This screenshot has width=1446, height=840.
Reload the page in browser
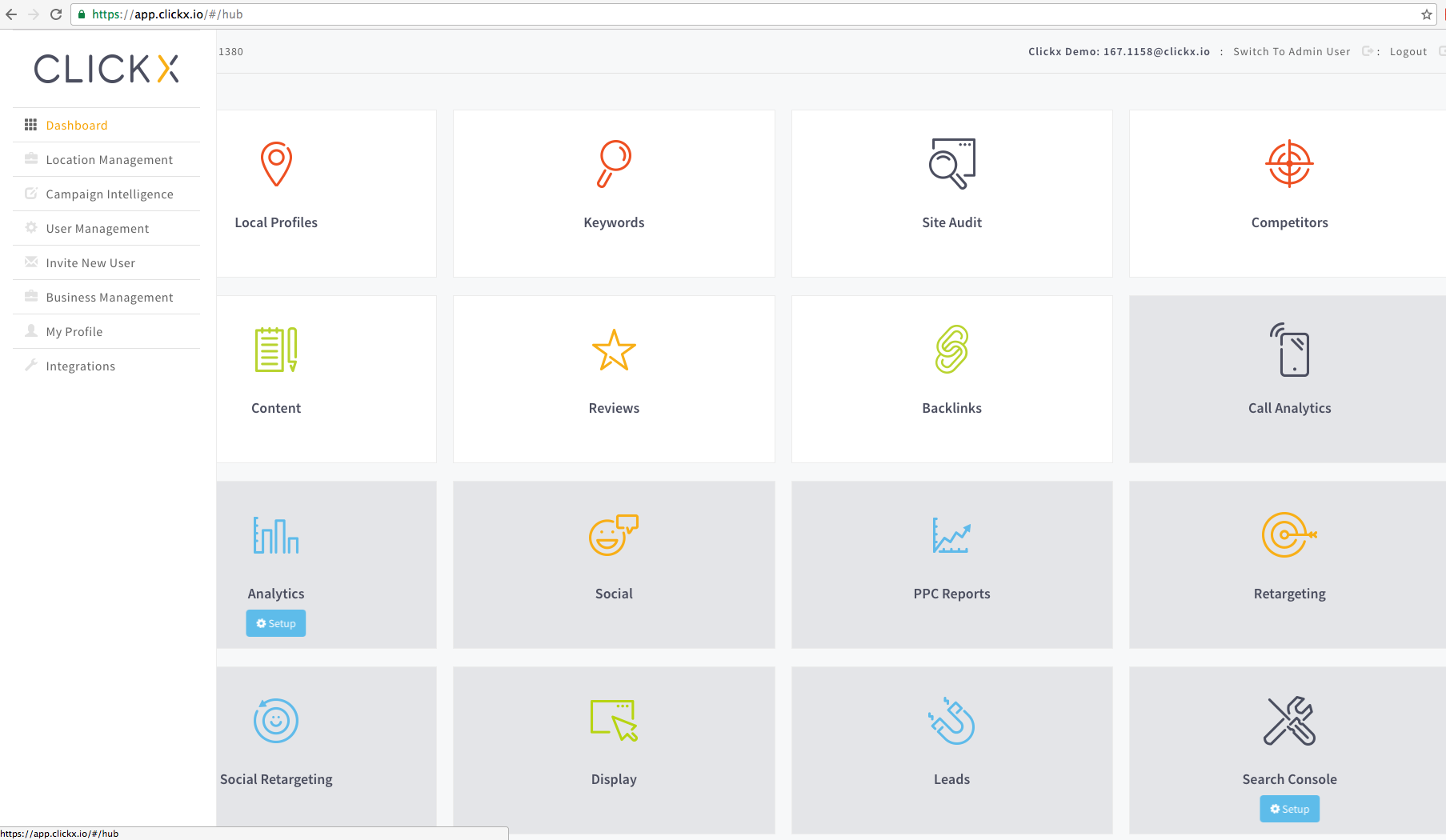56,14
